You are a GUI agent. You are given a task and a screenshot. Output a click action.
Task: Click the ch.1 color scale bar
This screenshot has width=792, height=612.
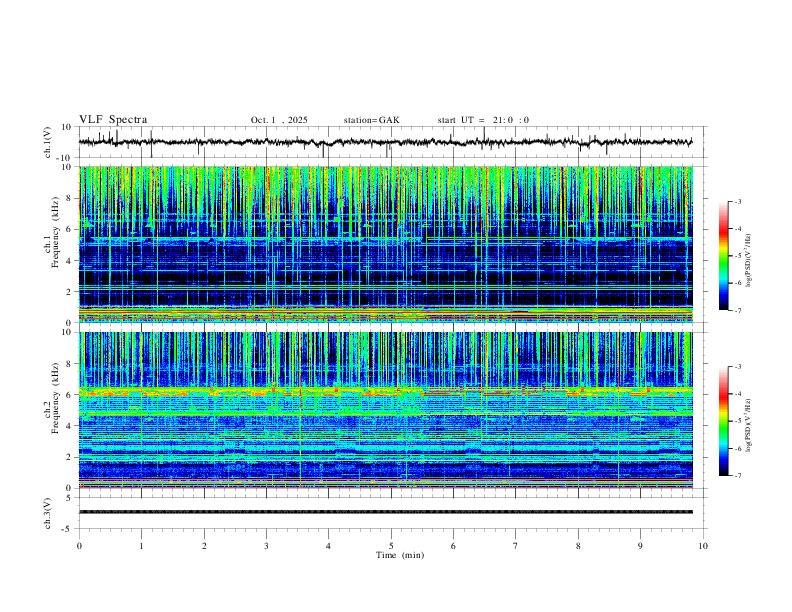pos(723,256)
